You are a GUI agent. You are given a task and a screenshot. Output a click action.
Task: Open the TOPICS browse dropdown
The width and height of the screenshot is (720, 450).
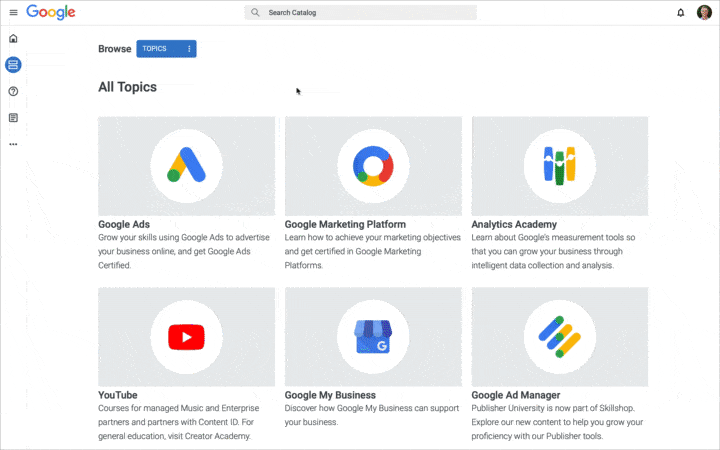click(x=166, y=49)
